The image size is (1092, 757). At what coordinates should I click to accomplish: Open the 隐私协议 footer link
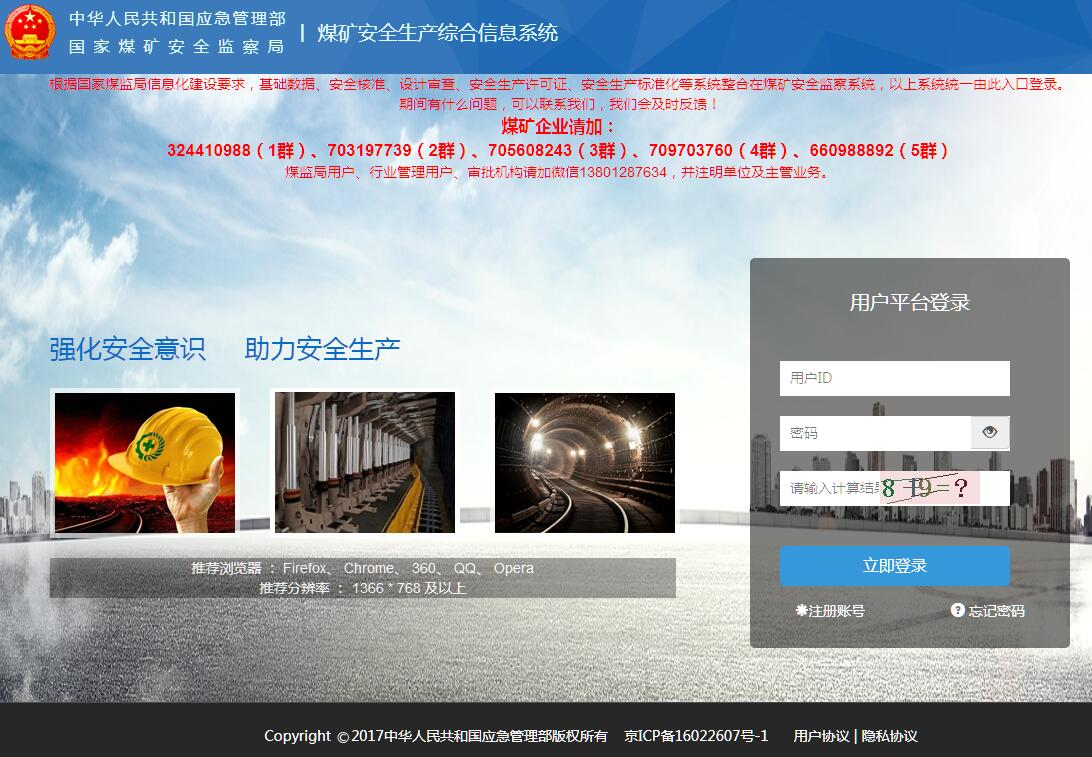point(889,736)
